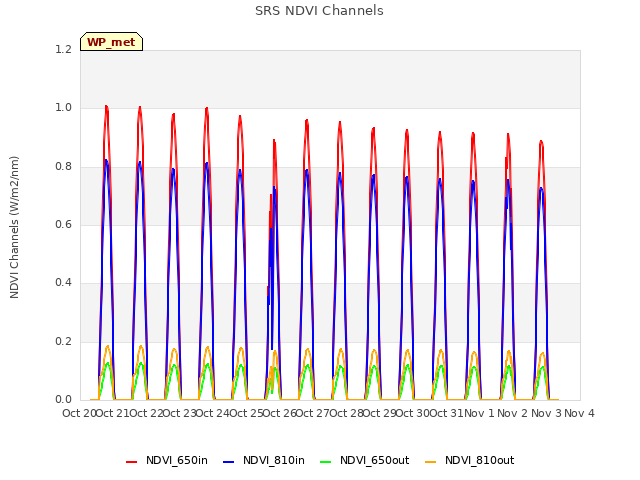Click the y-axis label NDVI Channels (W/m2/nm)

tap(14, 227)
